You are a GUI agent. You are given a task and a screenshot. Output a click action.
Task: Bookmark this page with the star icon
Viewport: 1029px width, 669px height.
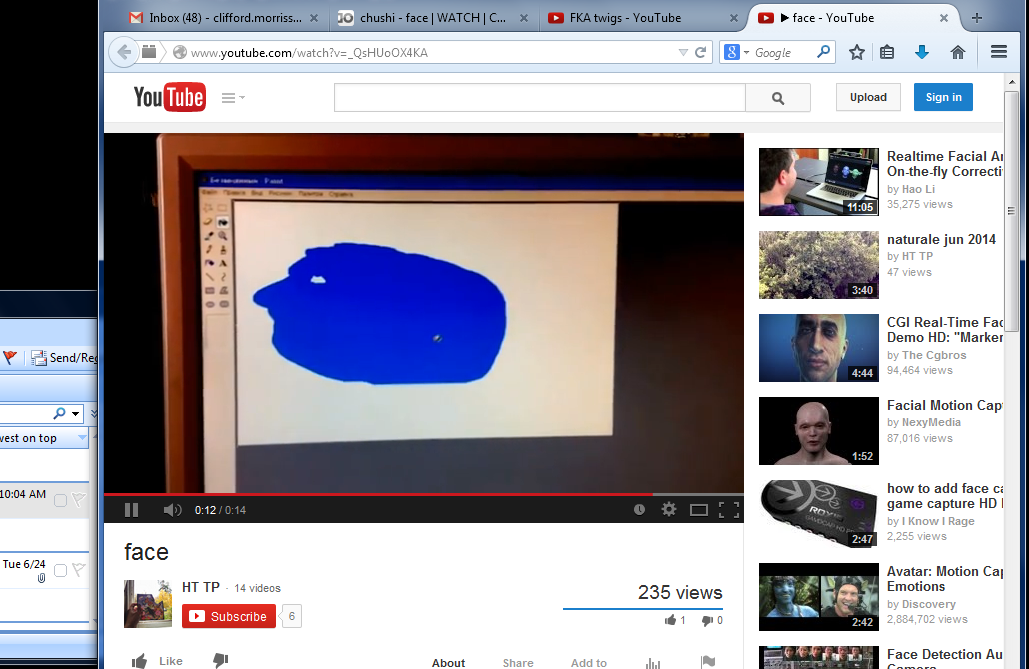click(856, 53)
